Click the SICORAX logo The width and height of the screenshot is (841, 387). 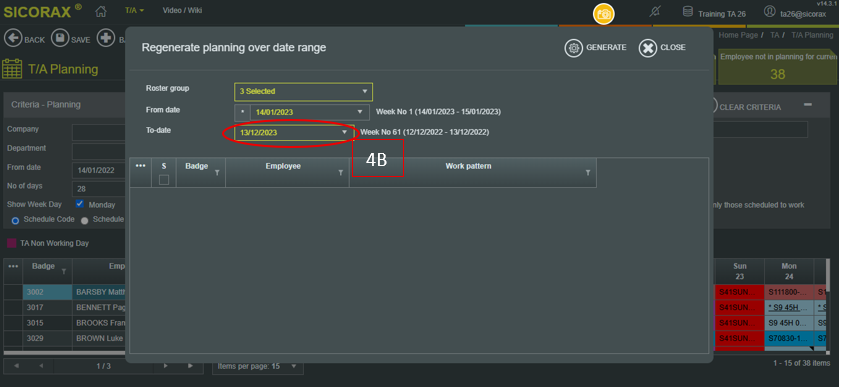pyautogui.click(x=42, y=11)
